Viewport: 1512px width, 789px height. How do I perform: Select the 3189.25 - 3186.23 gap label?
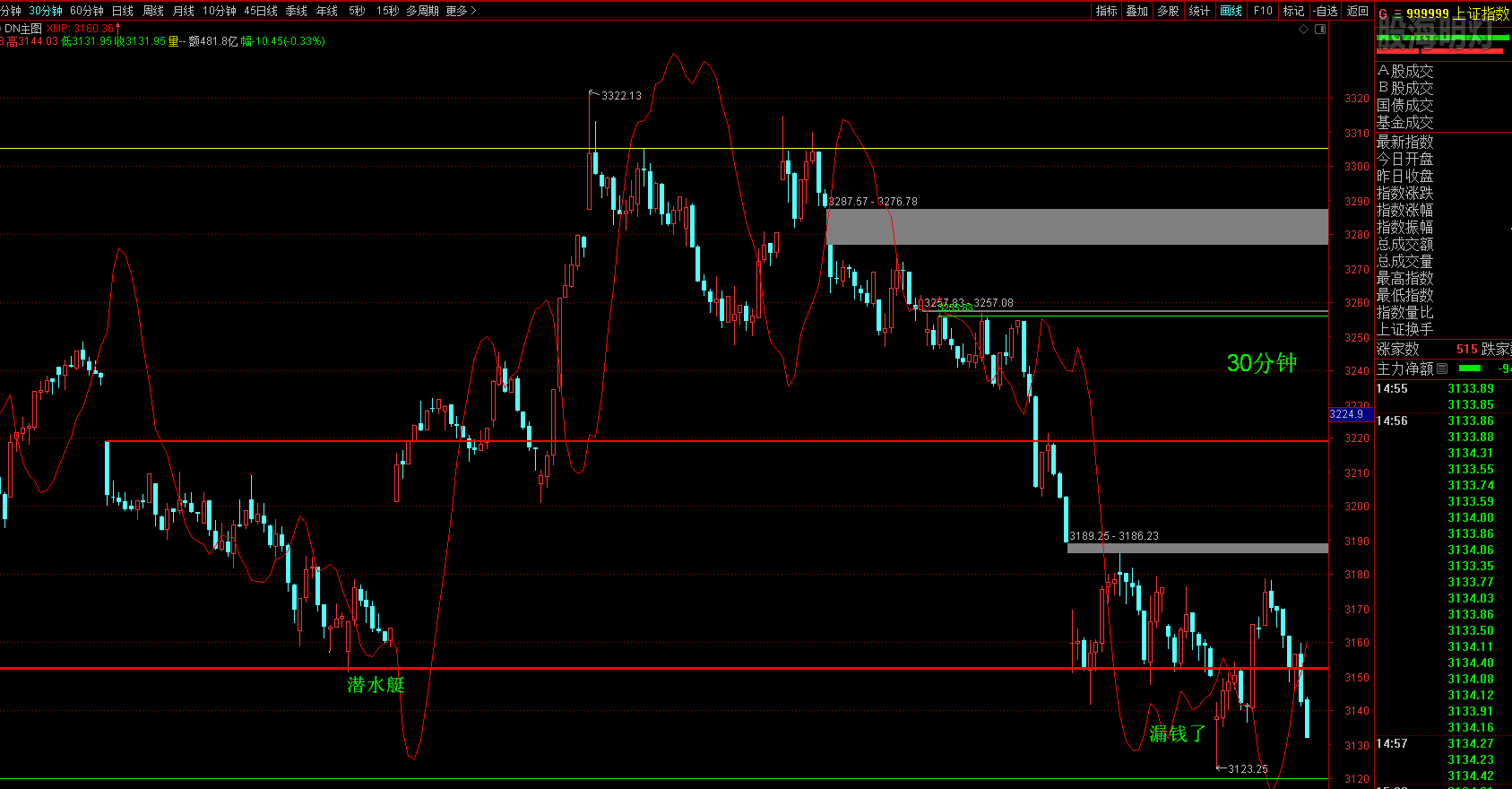(1114, 536)
